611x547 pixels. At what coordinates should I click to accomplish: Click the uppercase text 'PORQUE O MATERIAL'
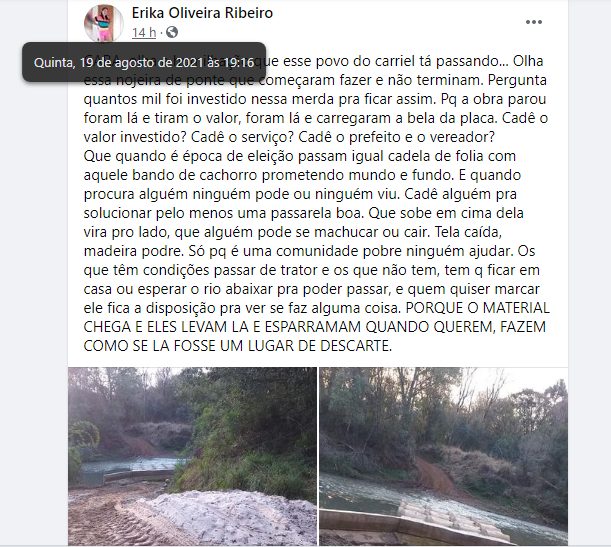coord(478,308)
